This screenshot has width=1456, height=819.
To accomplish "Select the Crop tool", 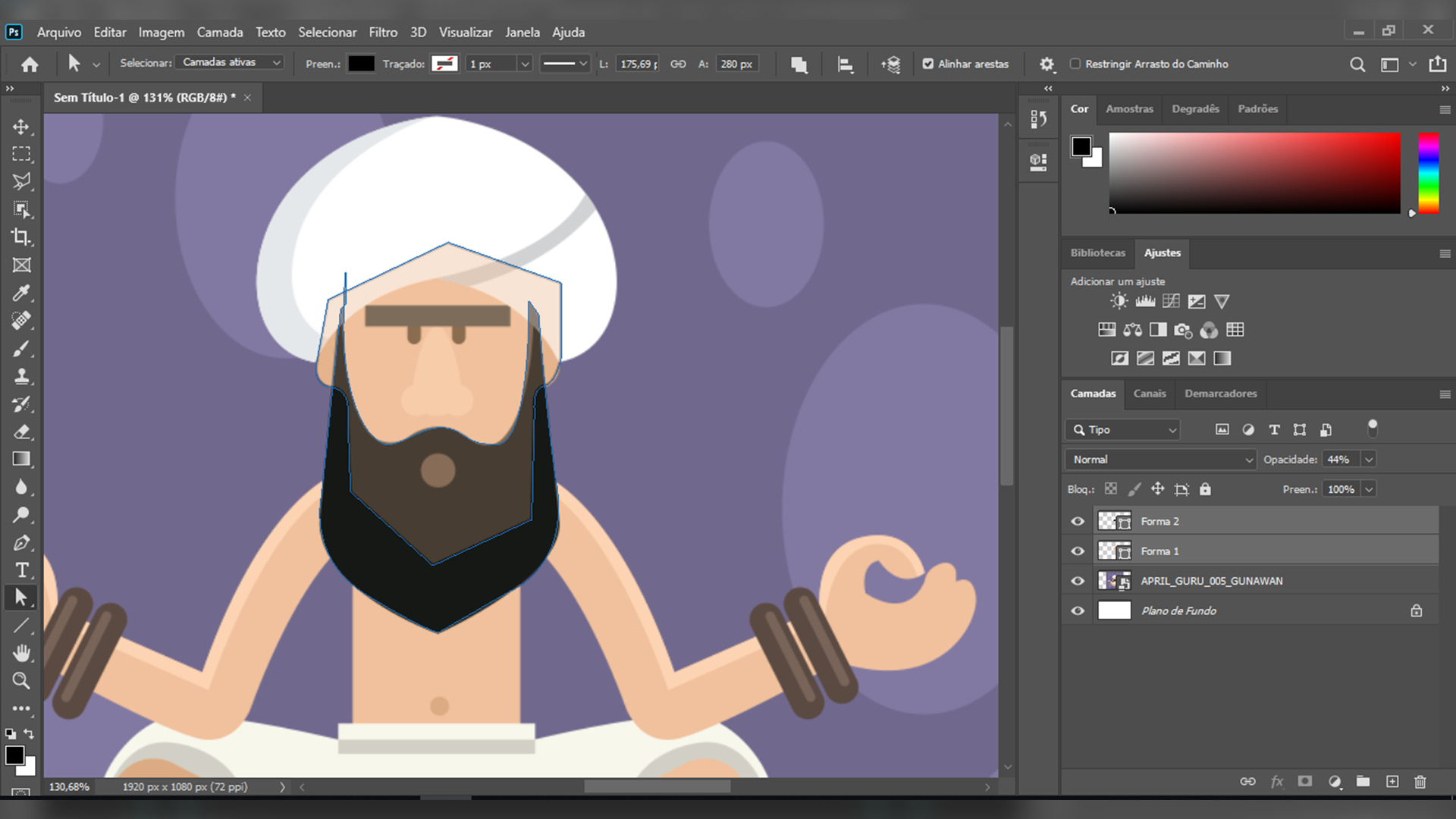I will [x=21, y=237].
